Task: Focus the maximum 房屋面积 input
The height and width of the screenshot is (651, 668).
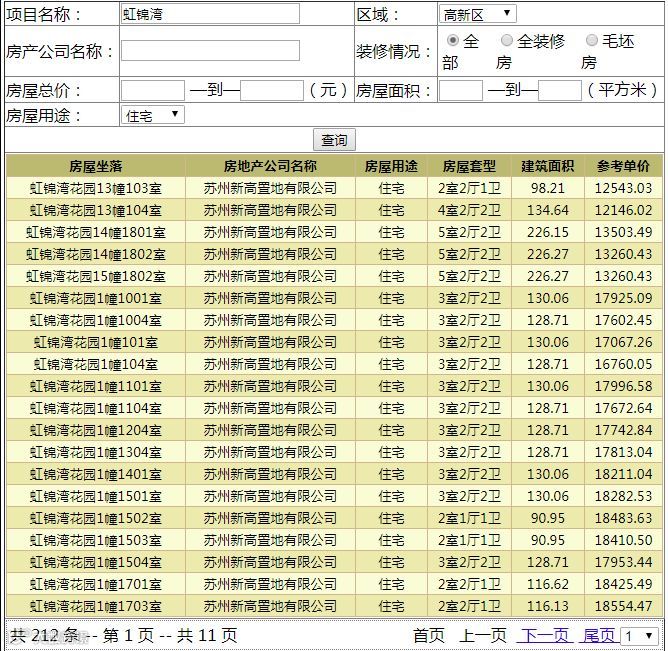Action: tap(560, 90)
